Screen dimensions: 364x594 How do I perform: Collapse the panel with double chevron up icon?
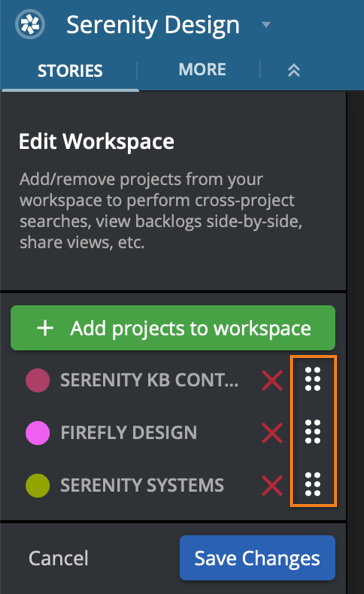pos(294,70)
